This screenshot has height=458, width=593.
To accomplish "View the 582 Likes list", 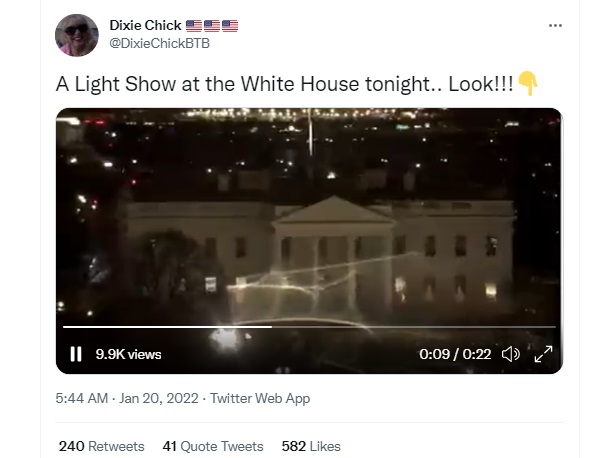I will point(311,446).
